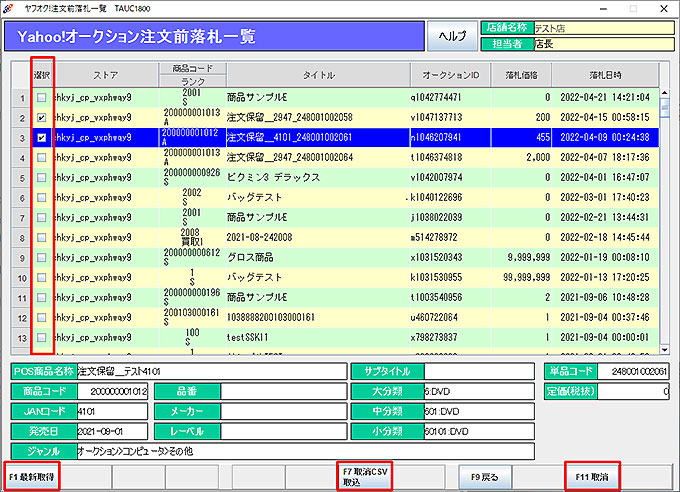This screenshot has height=492, width=680.
Task: Click F7 取消CSV取込 button
Action: point(365,476)
